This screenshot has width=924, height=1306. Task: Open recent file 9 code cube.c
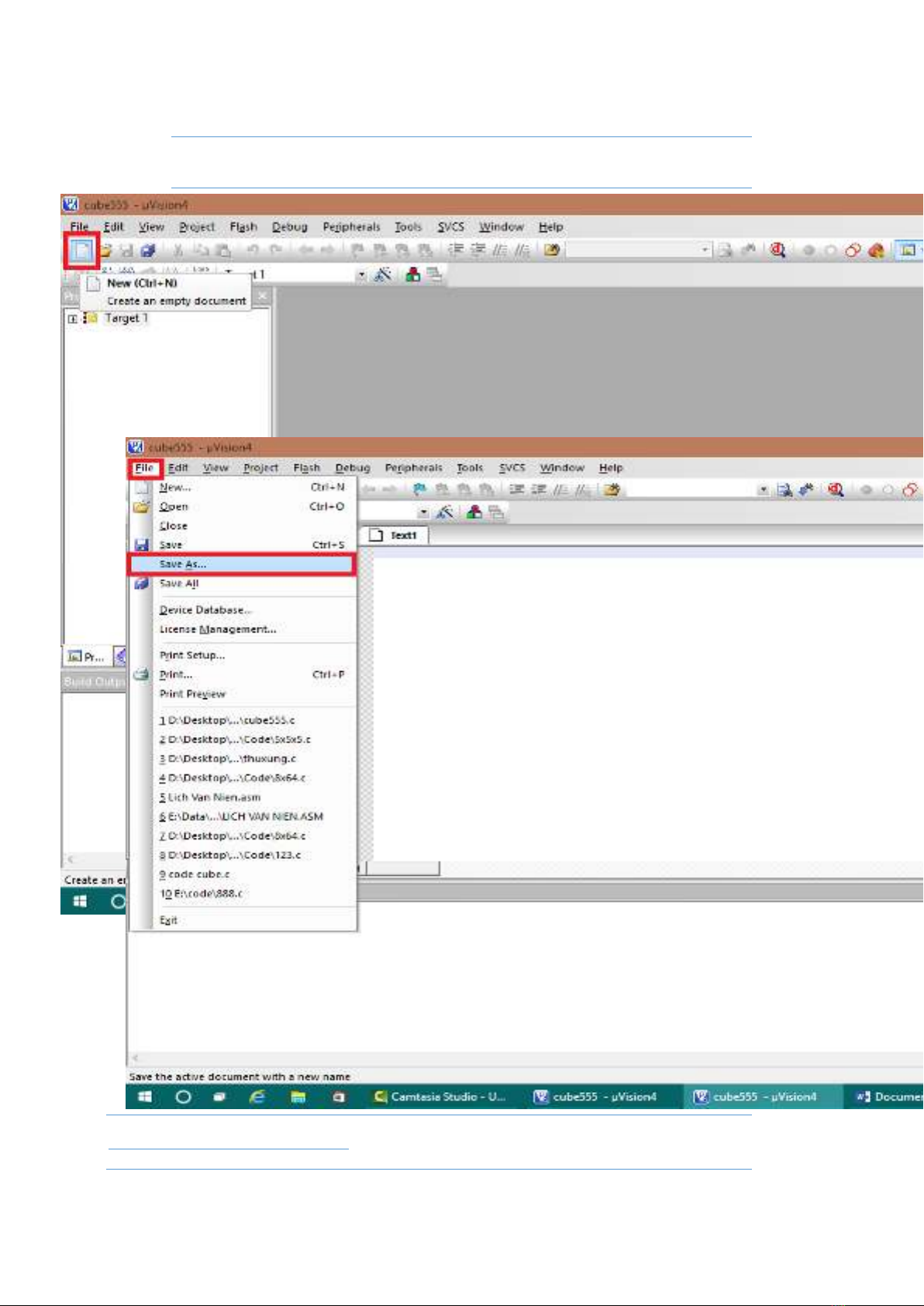(x=243, y=874)
